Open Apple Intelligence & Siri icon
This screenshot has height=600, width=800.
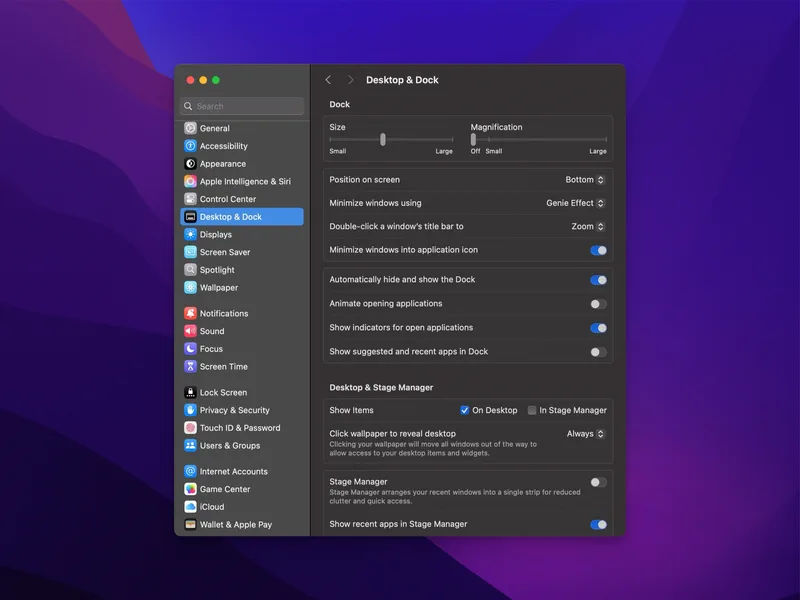pyautogui.click(x=190, y=181)
